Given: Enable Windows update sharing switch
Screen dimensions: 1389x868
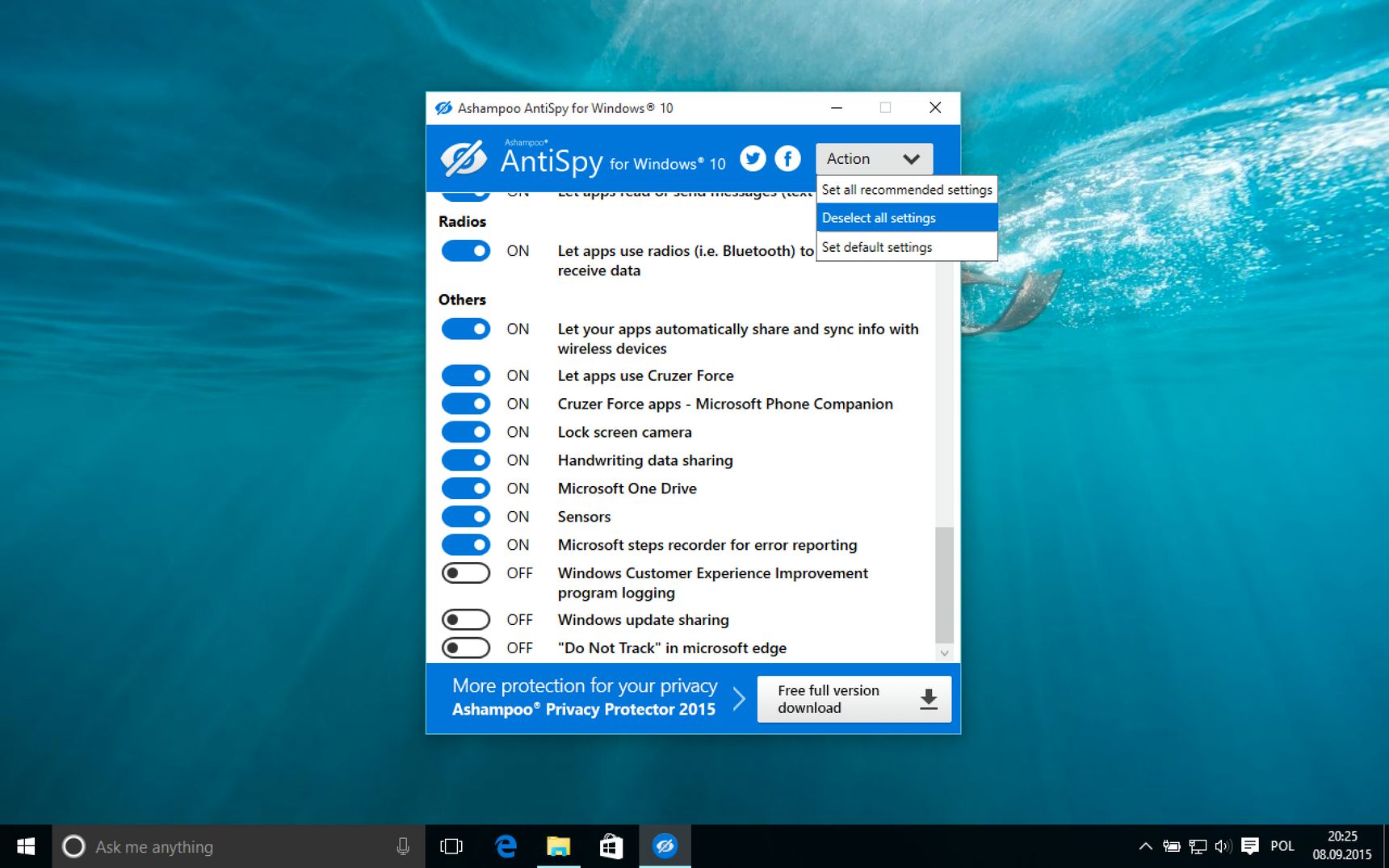Looking at the screenshot, I should (x=466, y=620).
